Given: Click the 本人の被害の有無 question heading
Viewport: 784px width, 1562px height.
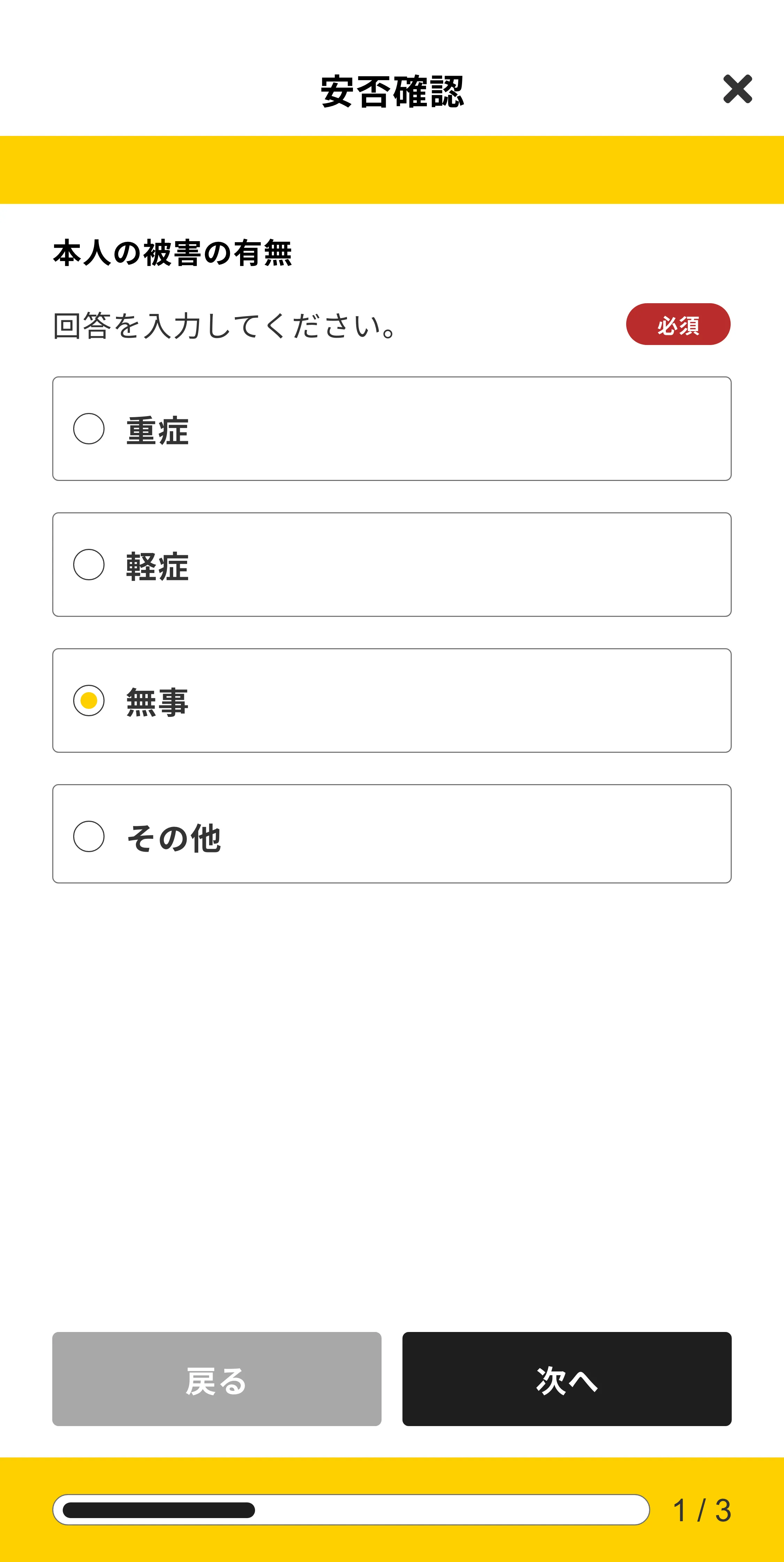Looking at the screenshot, I should coord(173,253).
